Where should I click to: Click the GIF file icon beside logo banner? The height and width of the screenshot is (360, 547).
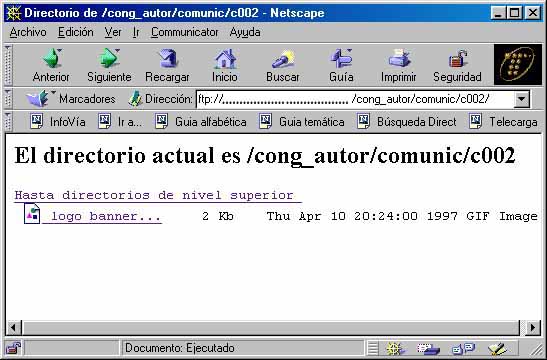pos(32,213)
